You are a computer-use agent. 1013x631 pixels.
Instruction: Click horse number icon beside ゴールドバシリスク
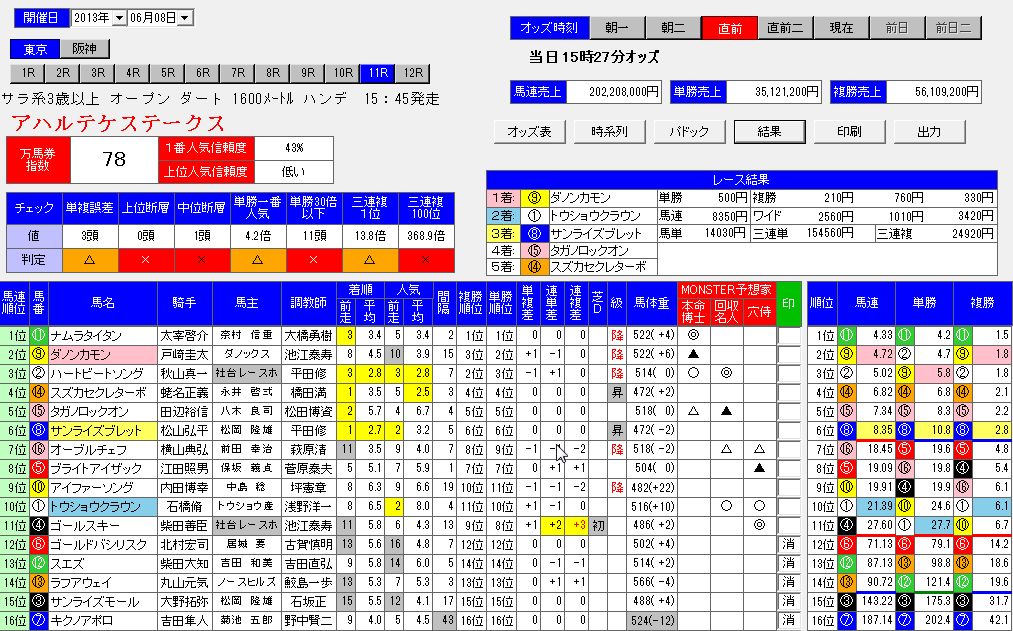click(x=39, y=544)
